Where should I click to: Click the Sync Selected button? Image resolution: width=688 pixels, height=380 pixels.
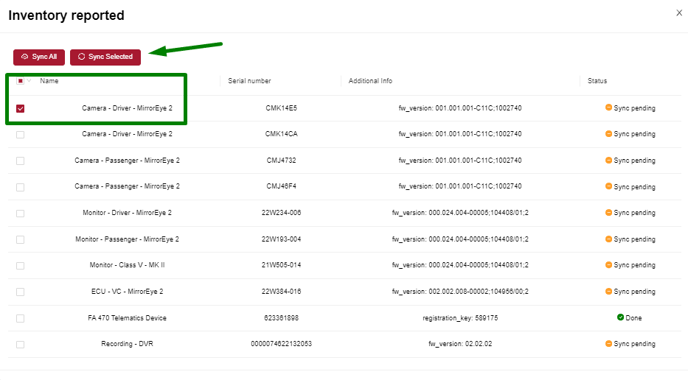(x=105, y=57)
